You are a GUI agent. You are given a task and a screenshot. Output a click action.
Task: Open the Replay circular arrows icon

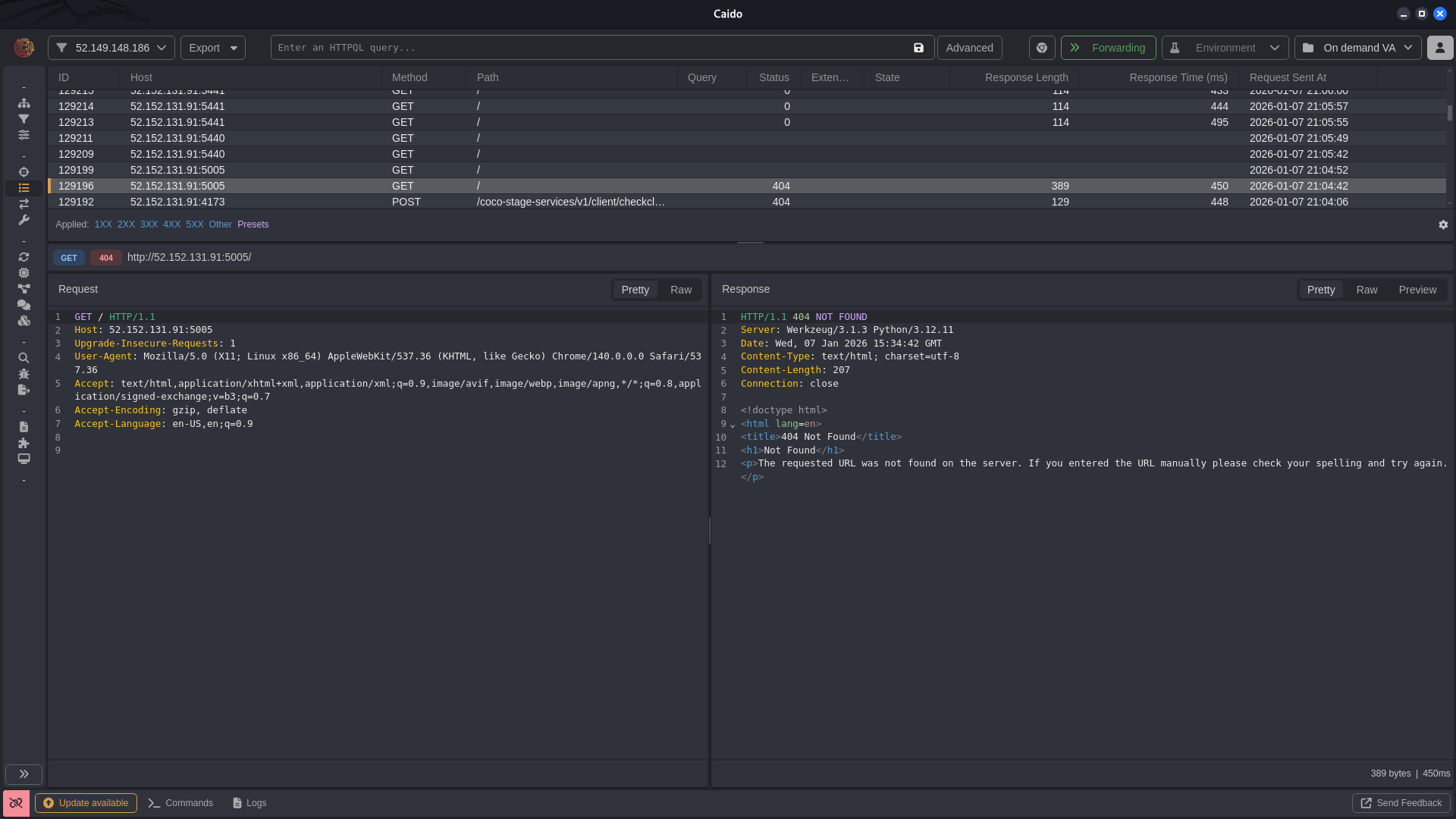(x=24, y=257)
